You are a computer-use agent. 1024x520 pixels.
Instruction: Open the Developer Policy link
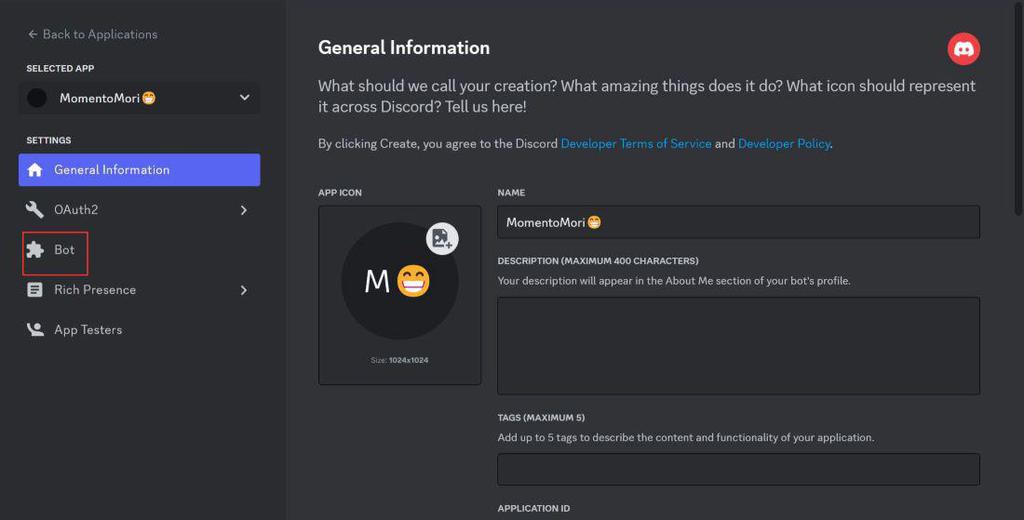(784, 144)
